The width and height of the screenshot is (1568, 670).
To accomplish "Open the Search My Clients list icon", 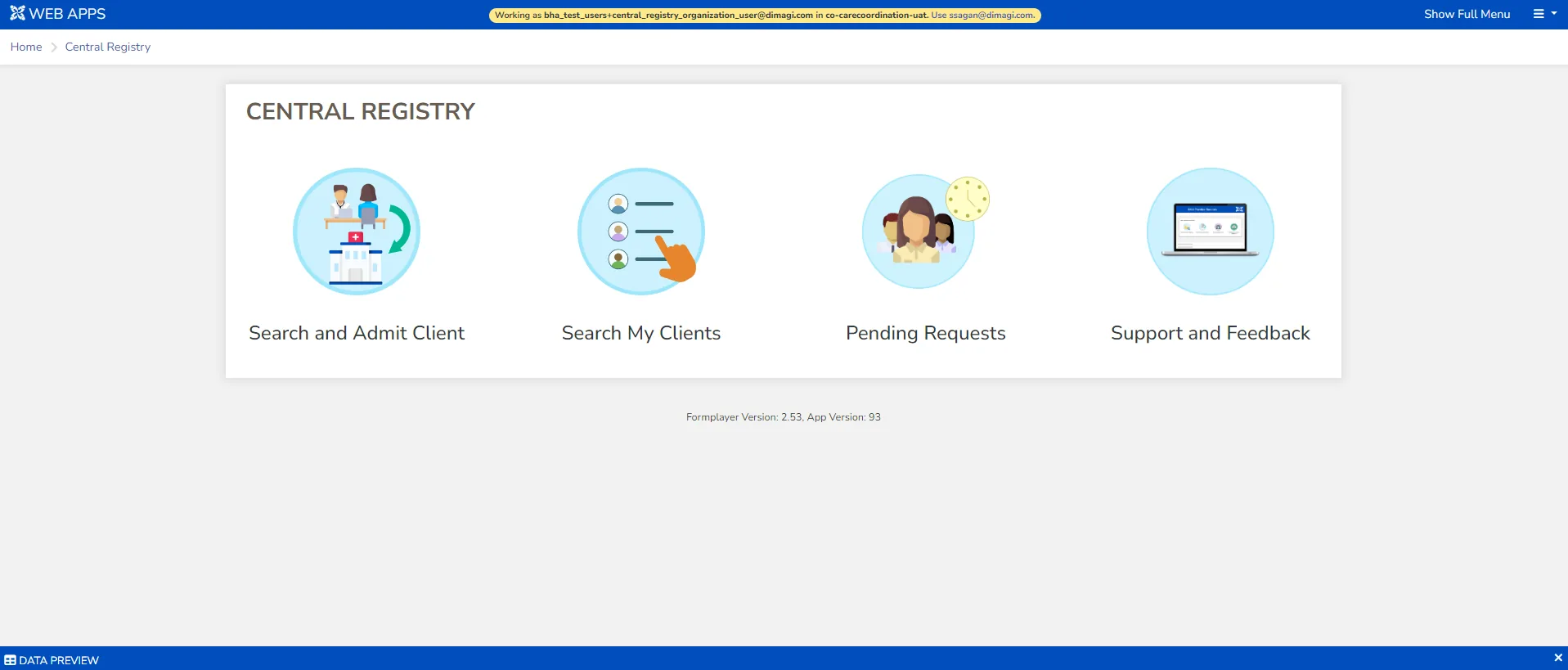I will pos(641,232).
